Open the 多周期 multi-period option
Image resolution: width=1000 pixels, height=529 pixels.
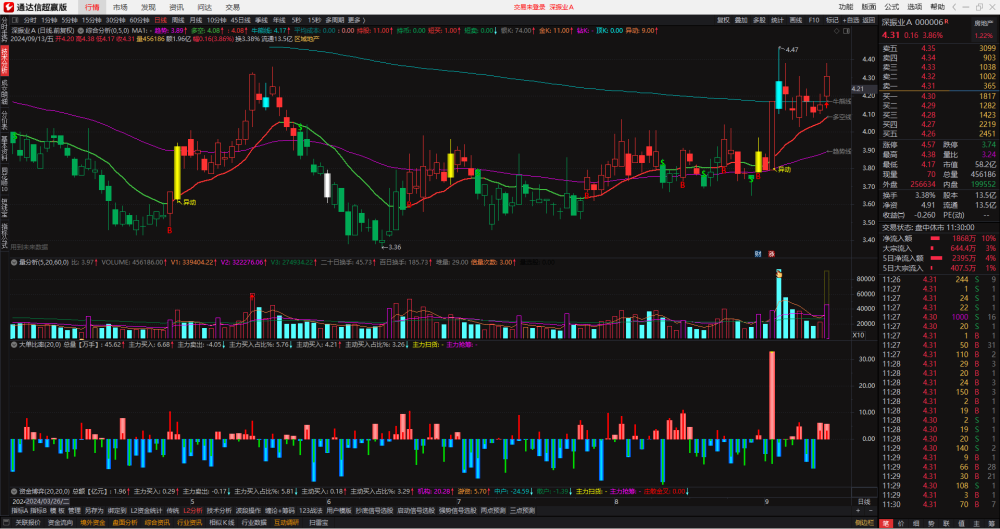tap(335, 20)
